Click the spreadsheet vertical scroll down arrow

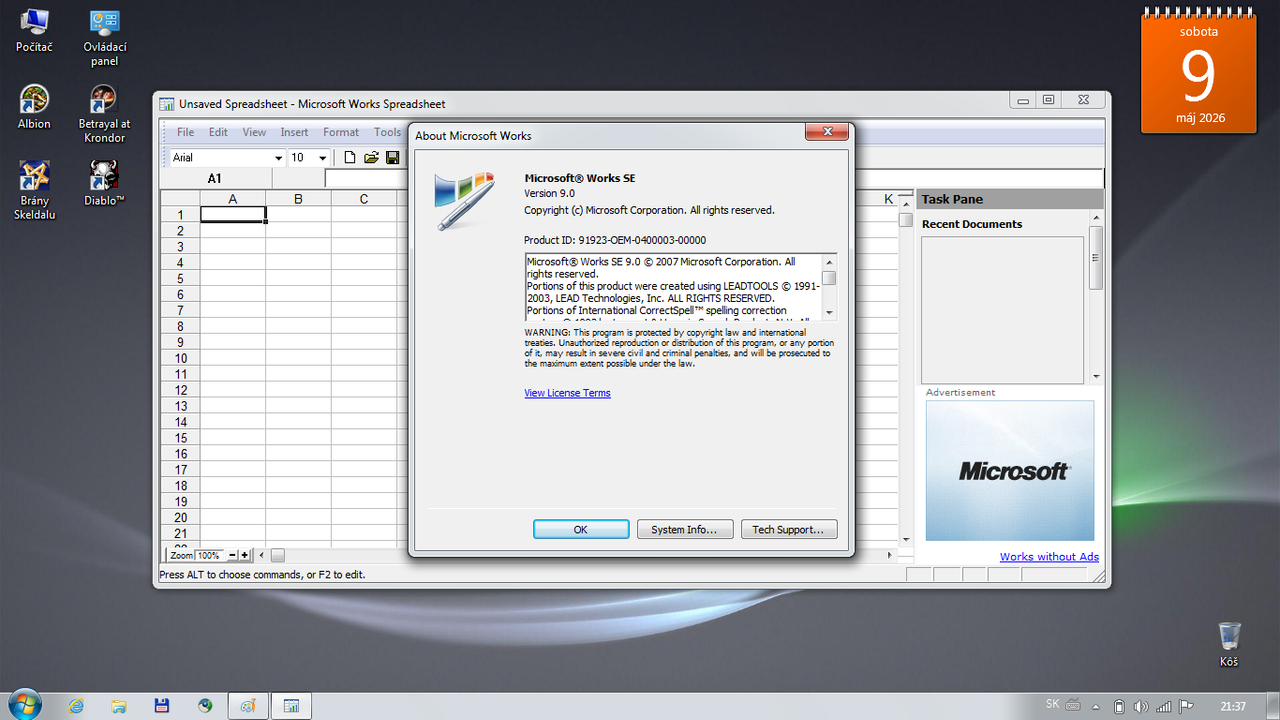point(905,540)
